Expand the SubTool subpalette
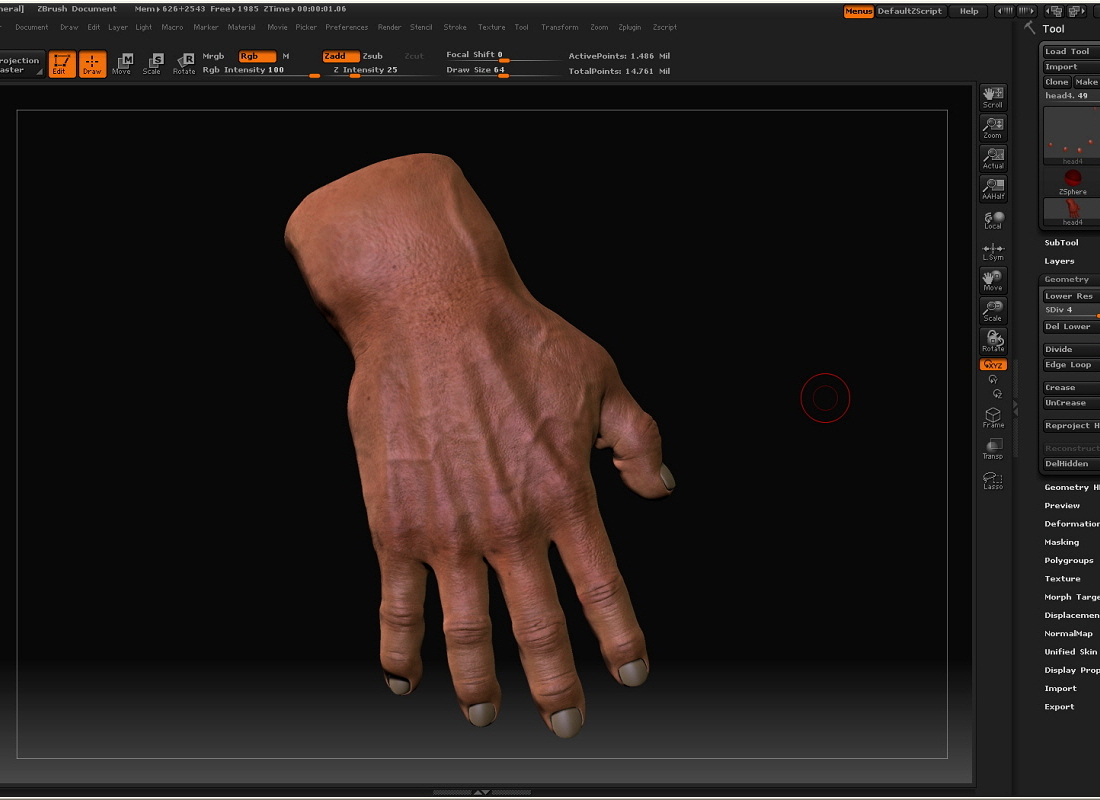 click(1062, 242)
